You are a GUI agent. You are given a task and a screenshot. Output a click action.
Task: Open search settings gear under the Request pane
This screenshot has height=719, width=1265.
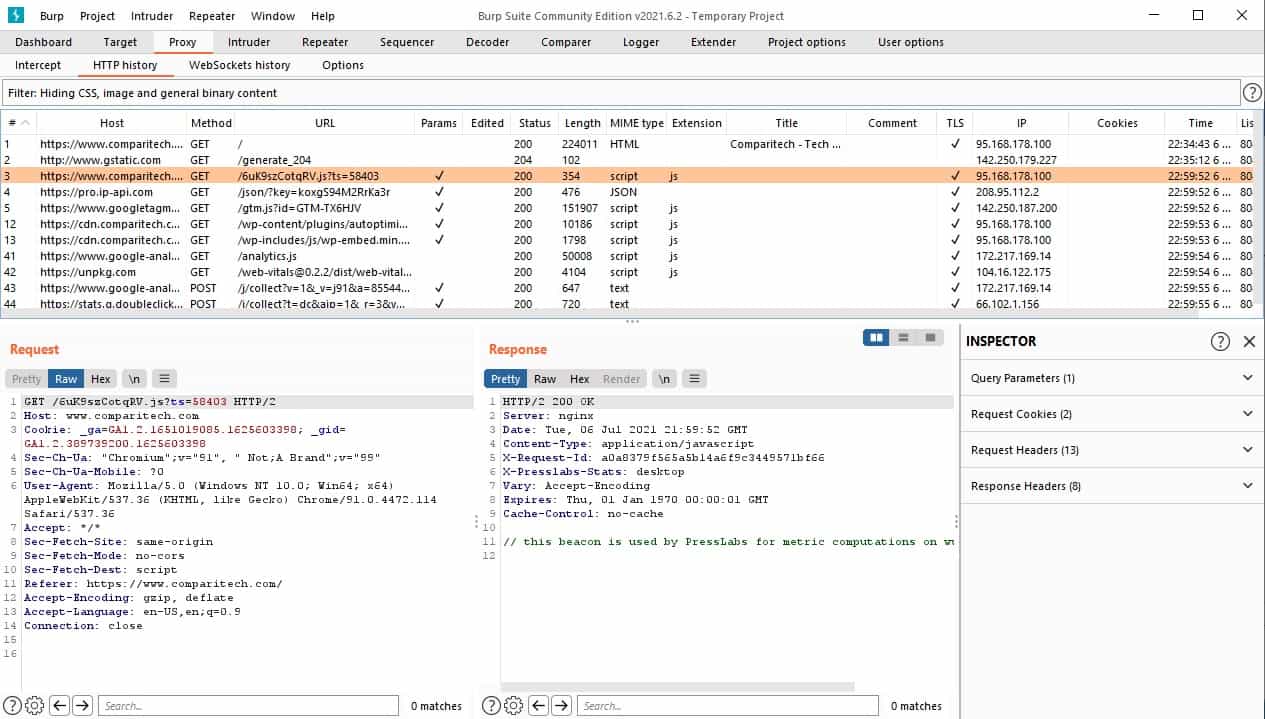(34, 706)
